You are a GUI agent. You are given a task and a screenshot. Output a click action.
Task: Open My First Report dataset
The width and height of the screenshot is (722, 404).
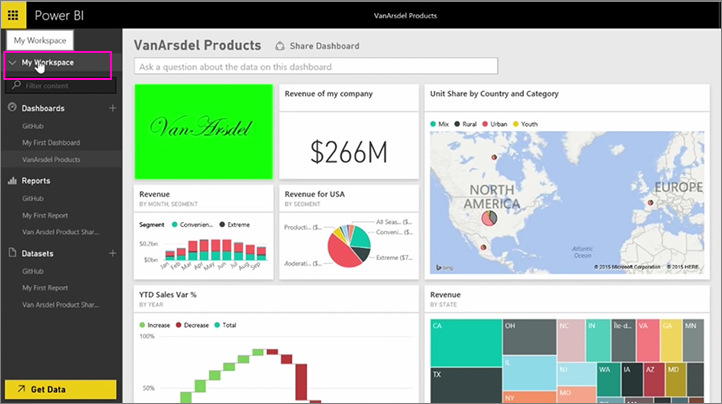pyautogui.click(x=45, y=288)
